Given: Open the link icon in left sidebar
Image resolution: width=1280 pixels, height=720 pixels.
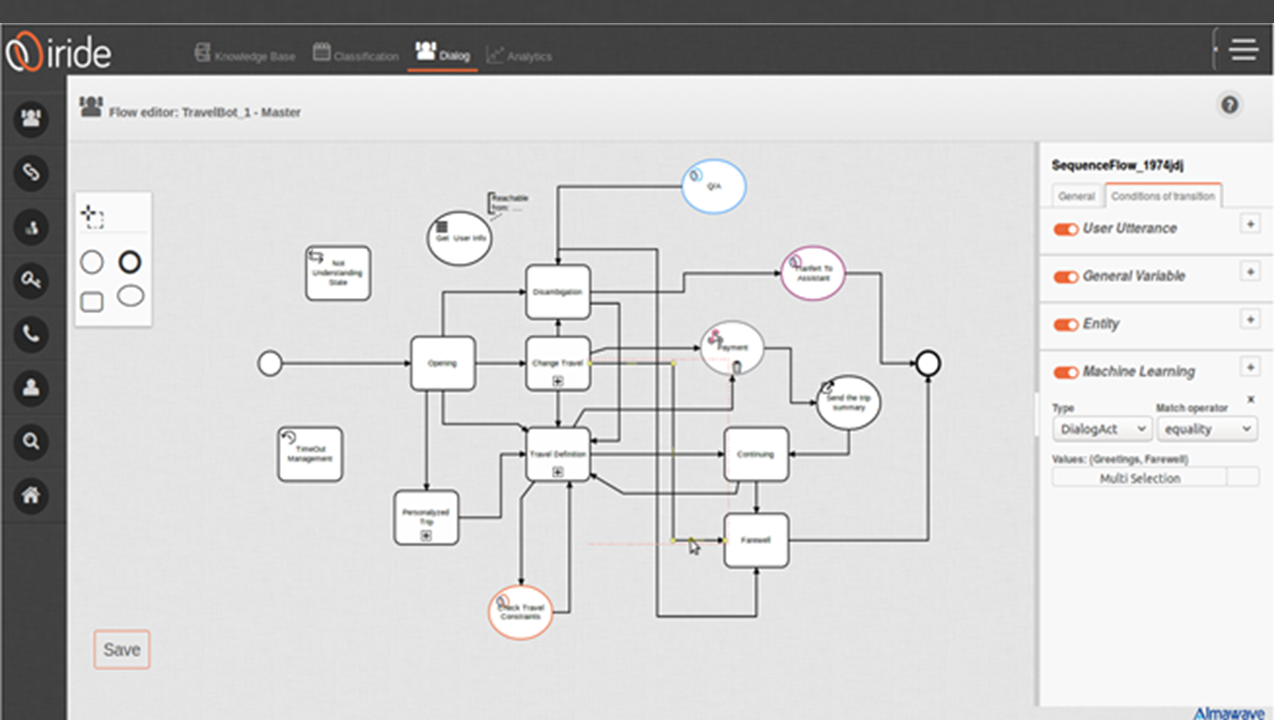Looking at the screenshot, I should tap(31, 173).
